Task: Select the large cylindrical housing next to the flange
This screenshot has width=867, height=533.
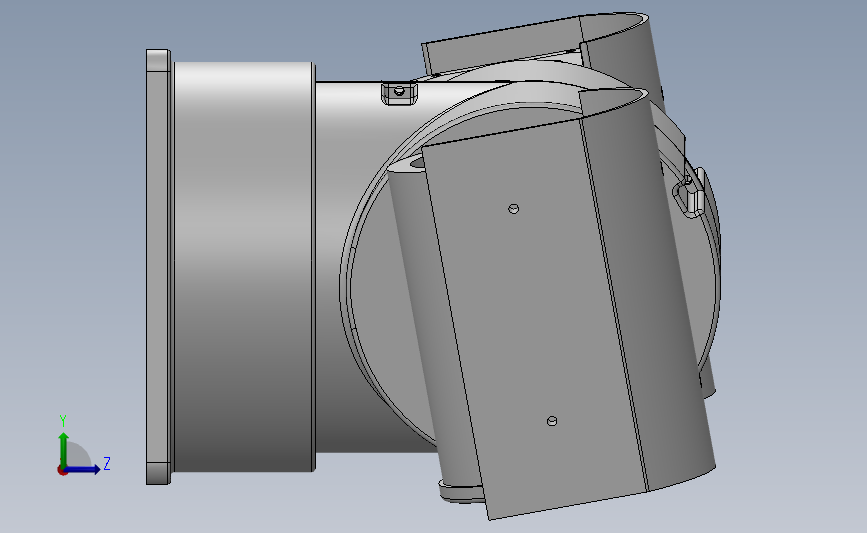Action: [x=244, y=267]
